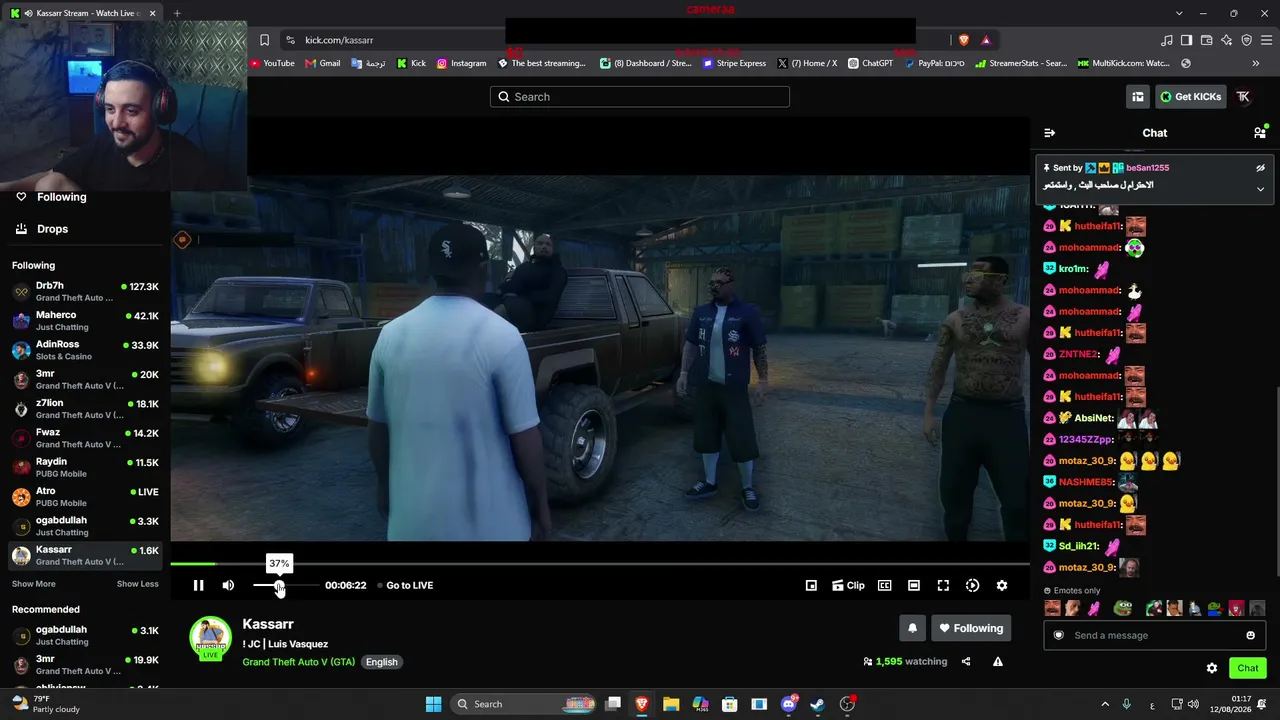The width and height of the screenshot is (1280, 720).
Task: Mute the stream volume speaker icon
Action: pyautogui.click(x=228, y=585)
